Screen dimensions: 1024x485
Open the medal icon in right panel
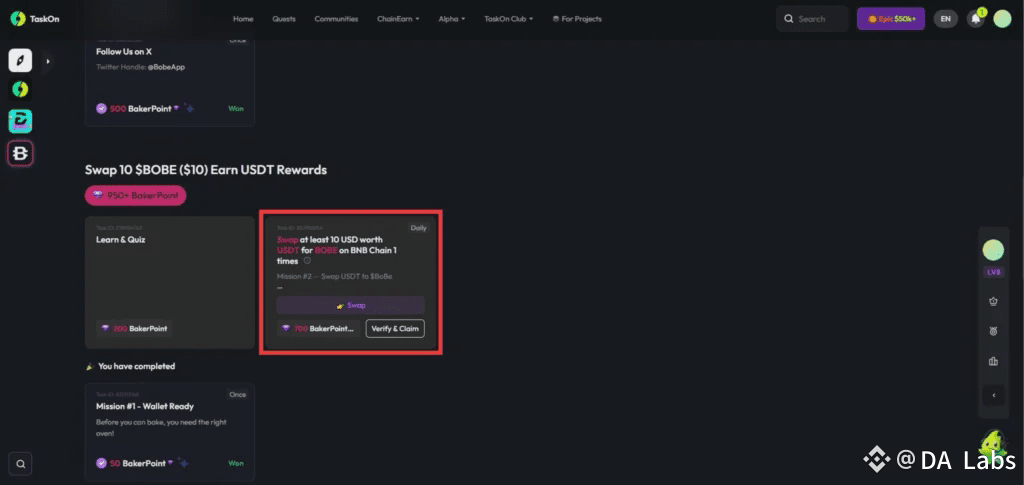click(993, 332)
